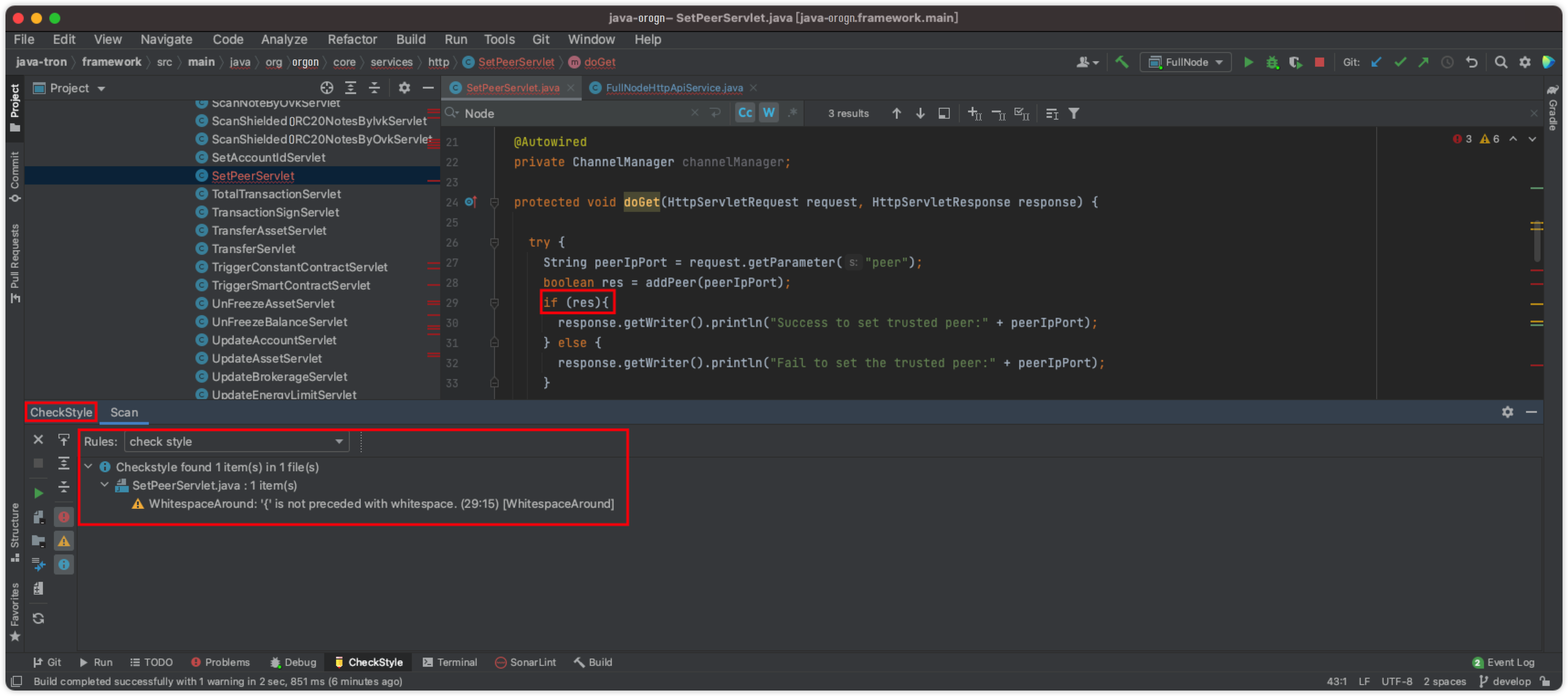Click the Build hammer icon
1568x696 pixels.
(x=1121, y=62)
